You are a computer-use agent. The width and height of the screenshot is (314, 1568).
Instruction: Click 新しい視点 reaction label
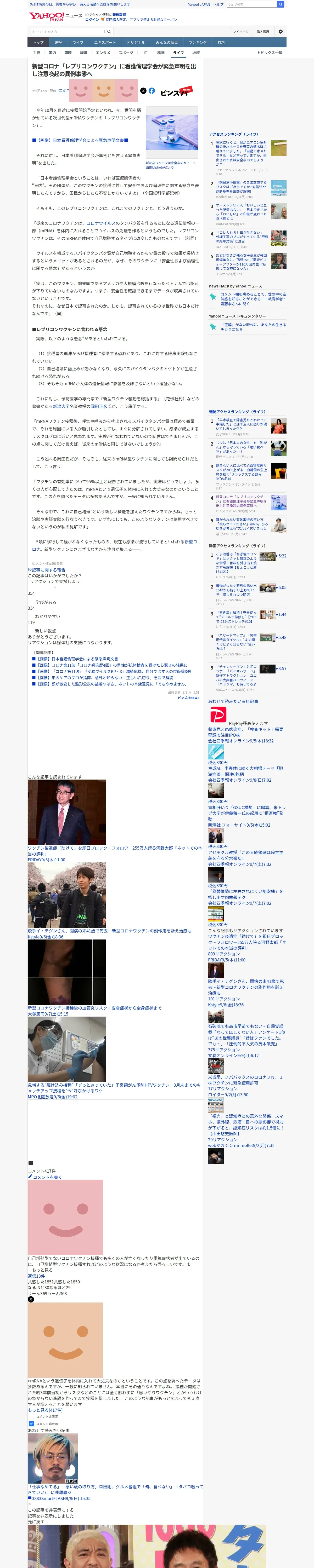click(46, 631)
